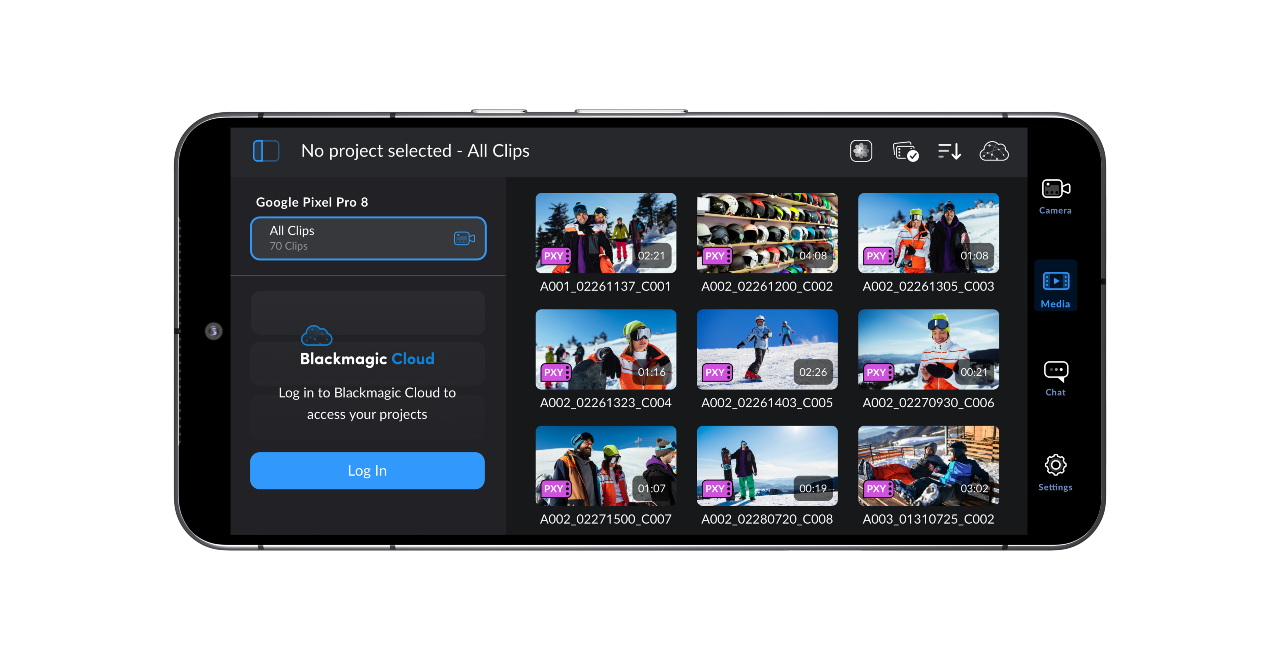The height and width of the screenshot is (660, 1280).
Task: Open clip selection filter with checkmark icon
Action: (905, 150)
